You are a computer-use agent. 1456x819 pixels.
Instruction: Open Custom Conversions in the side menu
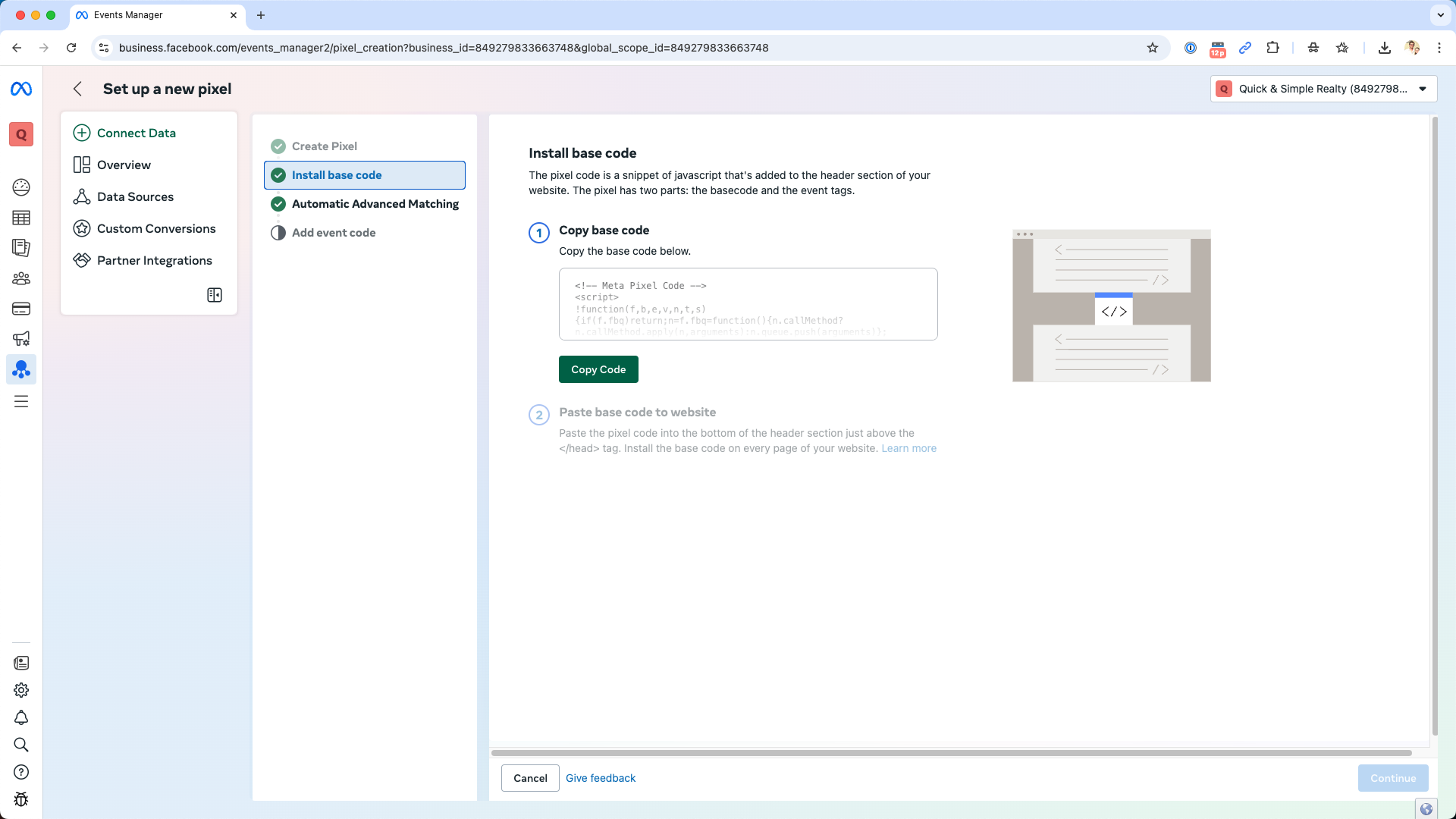pos(144,229)
